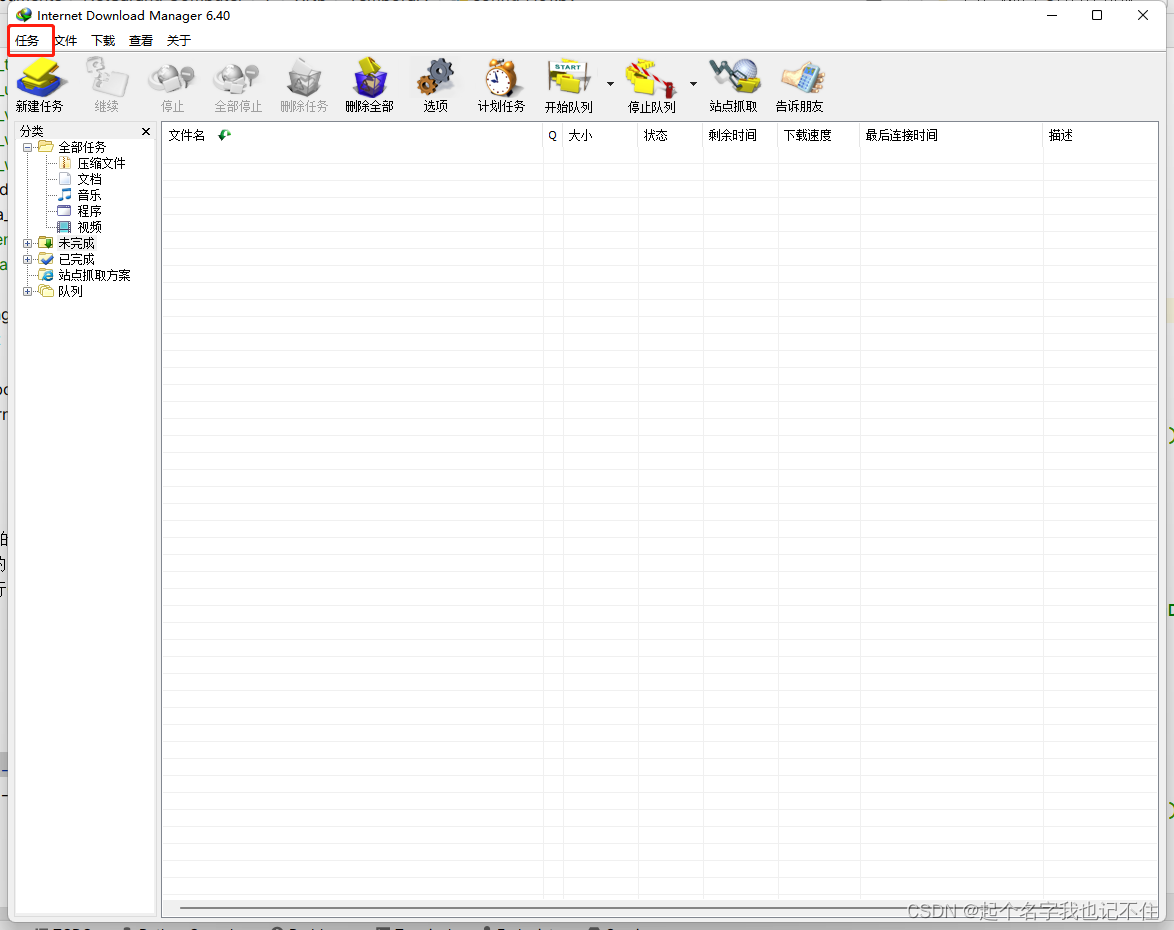Select 压缩文件 category
The image size is (1174, 930).
[101, 163]
